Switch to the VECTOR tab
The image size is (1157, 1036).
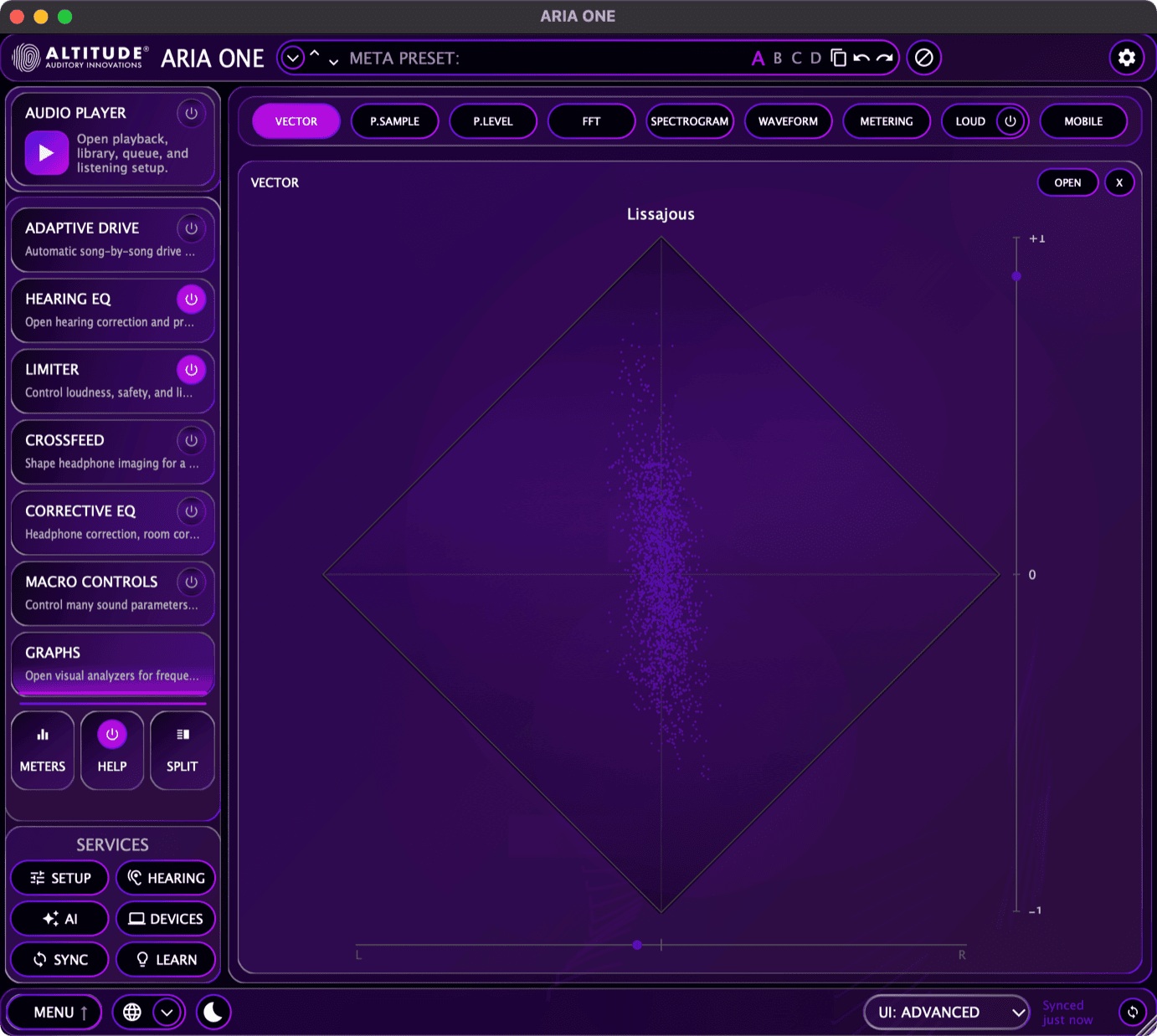point(296,121)
